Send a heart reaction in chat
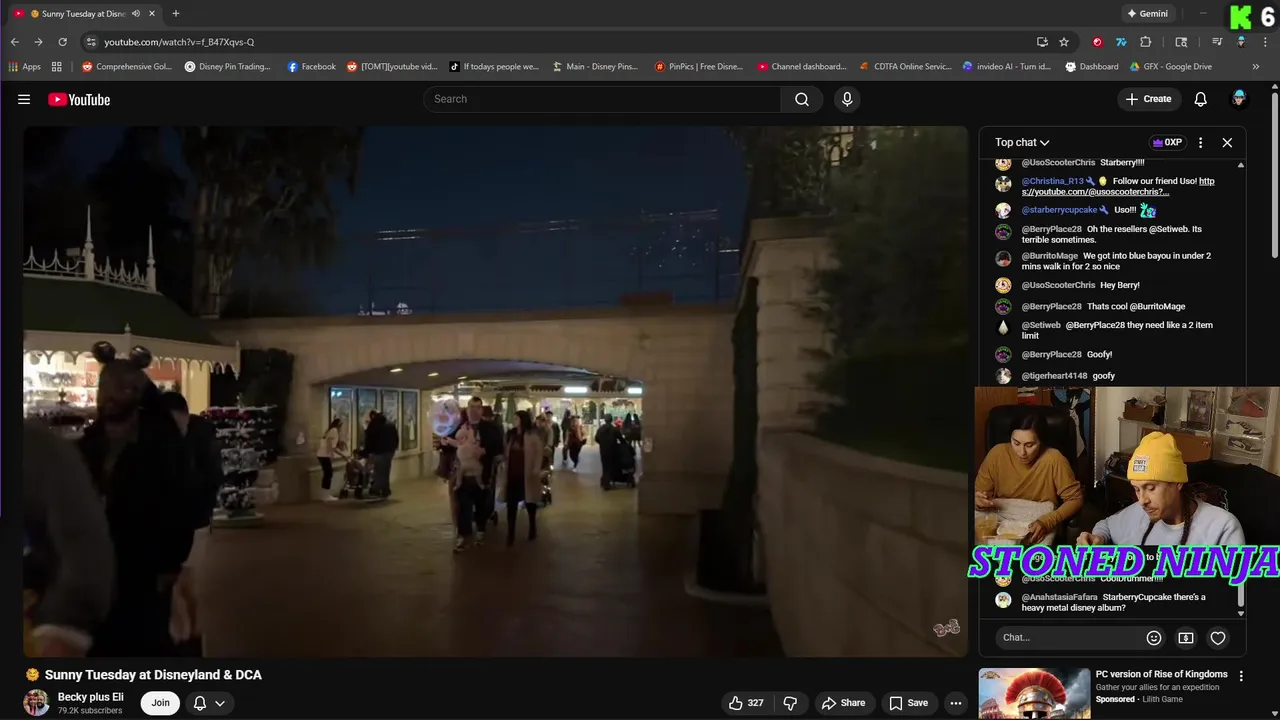 point(1218,638)
